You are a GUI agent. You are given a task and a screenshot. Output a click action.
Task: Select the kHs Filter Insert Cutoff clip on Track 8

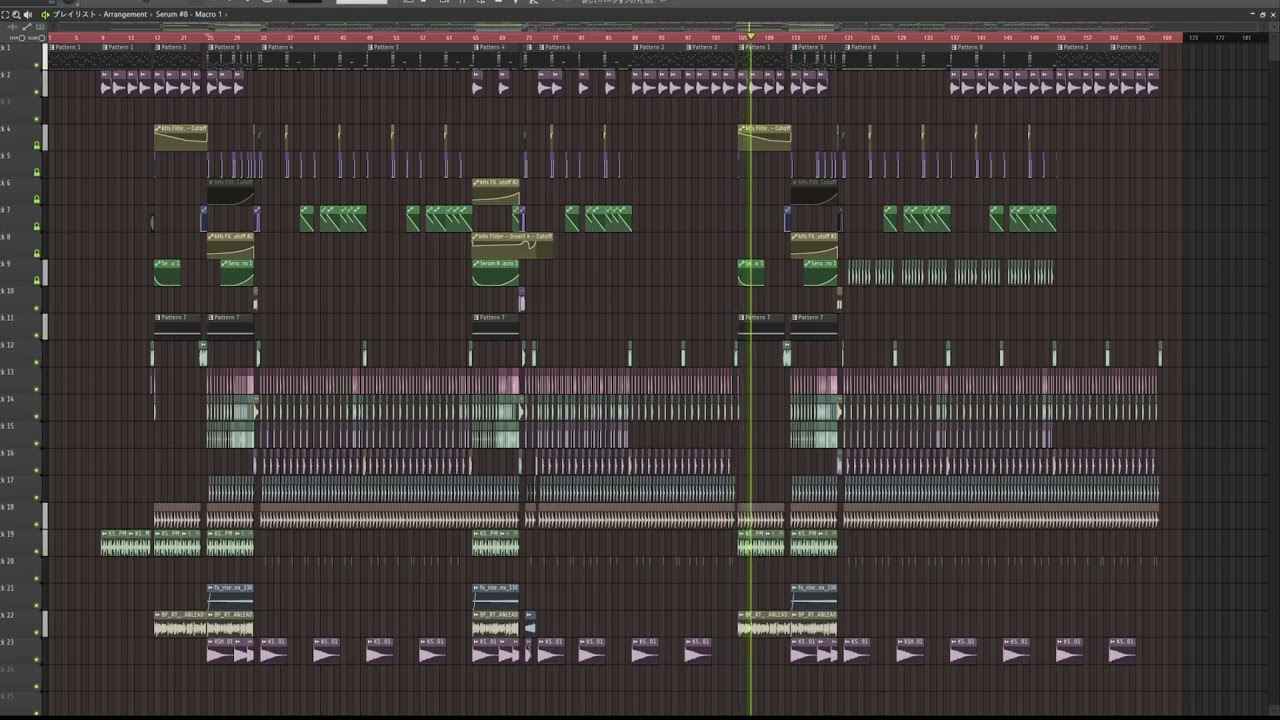point(512,245)
